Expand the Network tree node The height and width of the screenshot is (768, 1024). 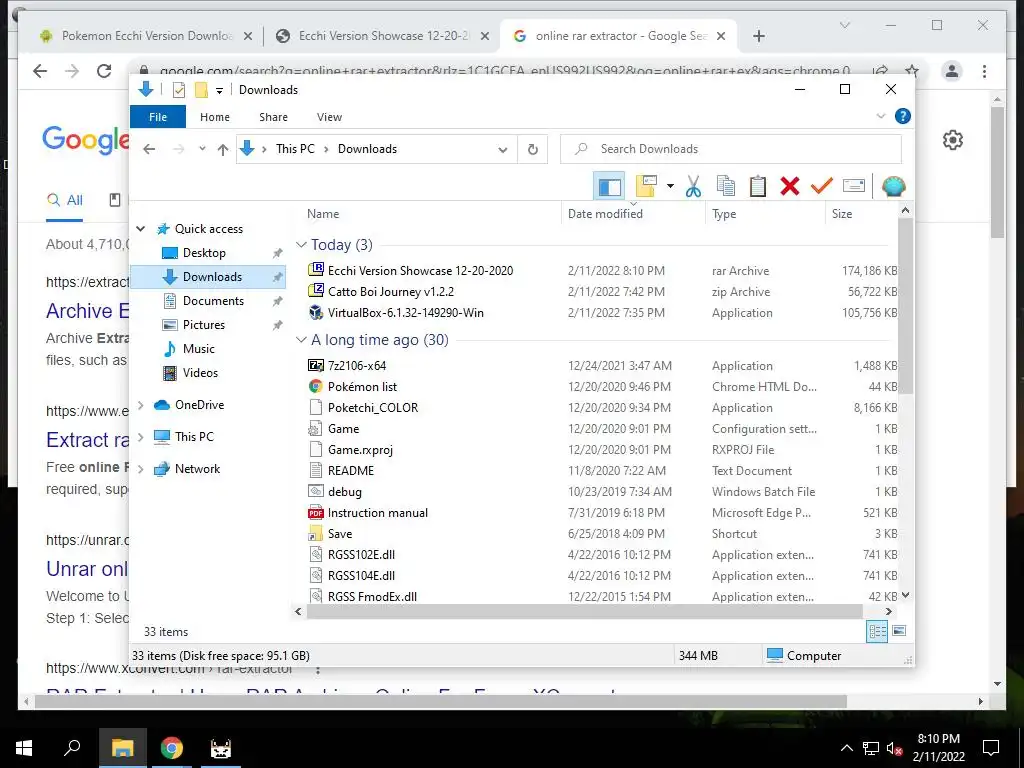coord(141,469)
